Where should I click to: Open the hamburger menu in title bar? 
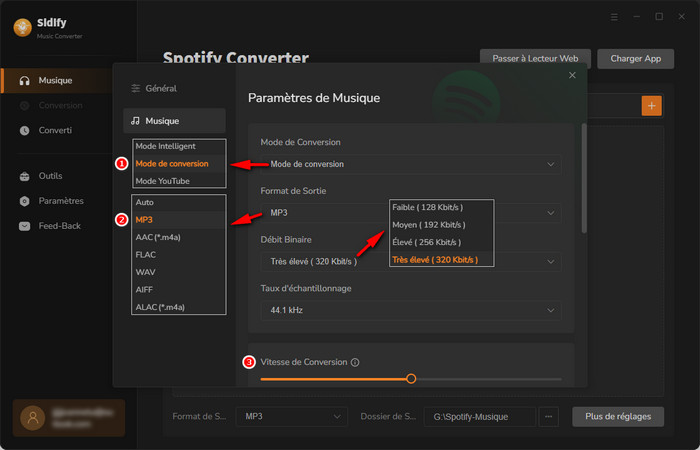tap(614, 17)
